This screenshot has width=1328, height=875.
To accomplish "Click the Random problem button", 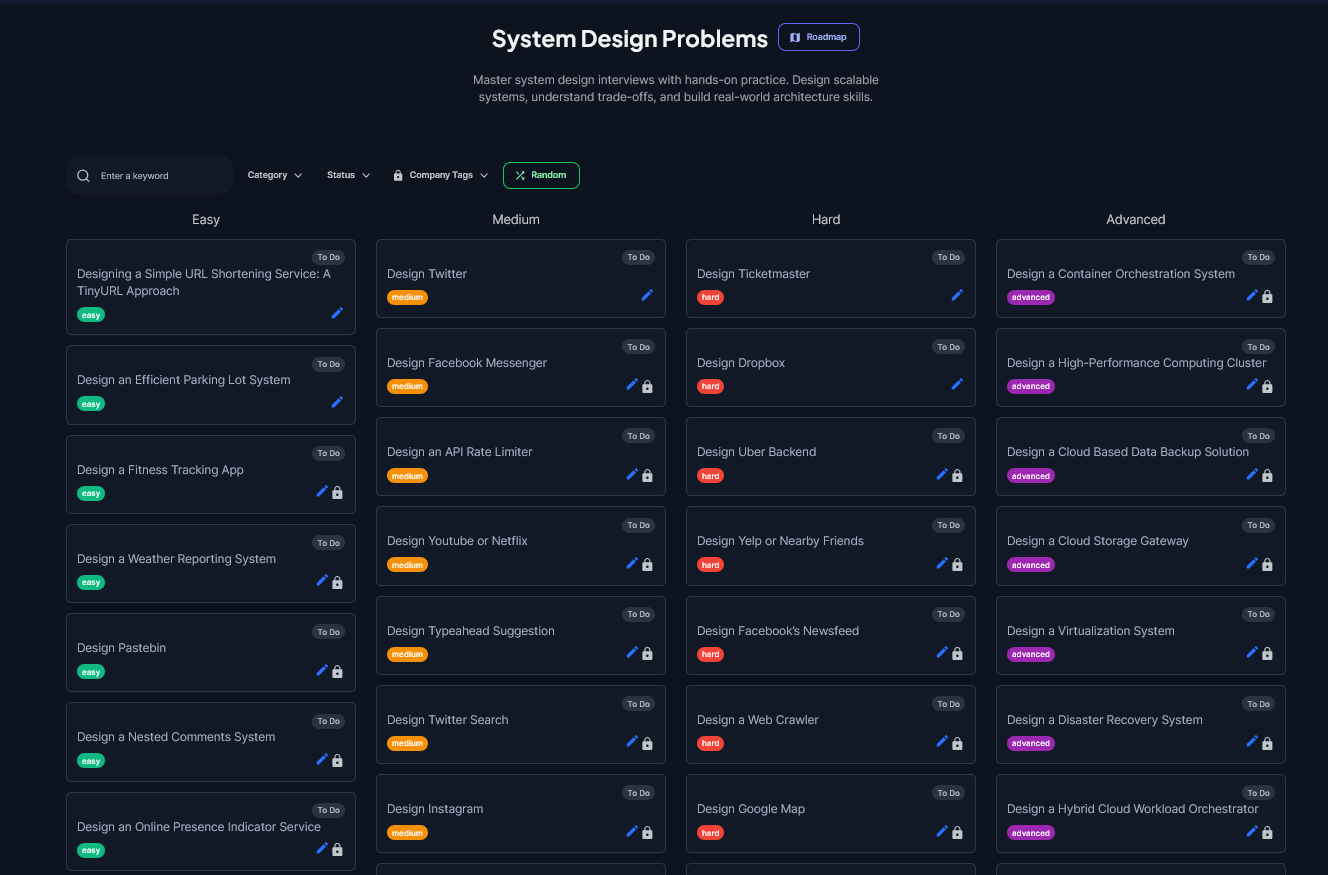I will 541,175.
